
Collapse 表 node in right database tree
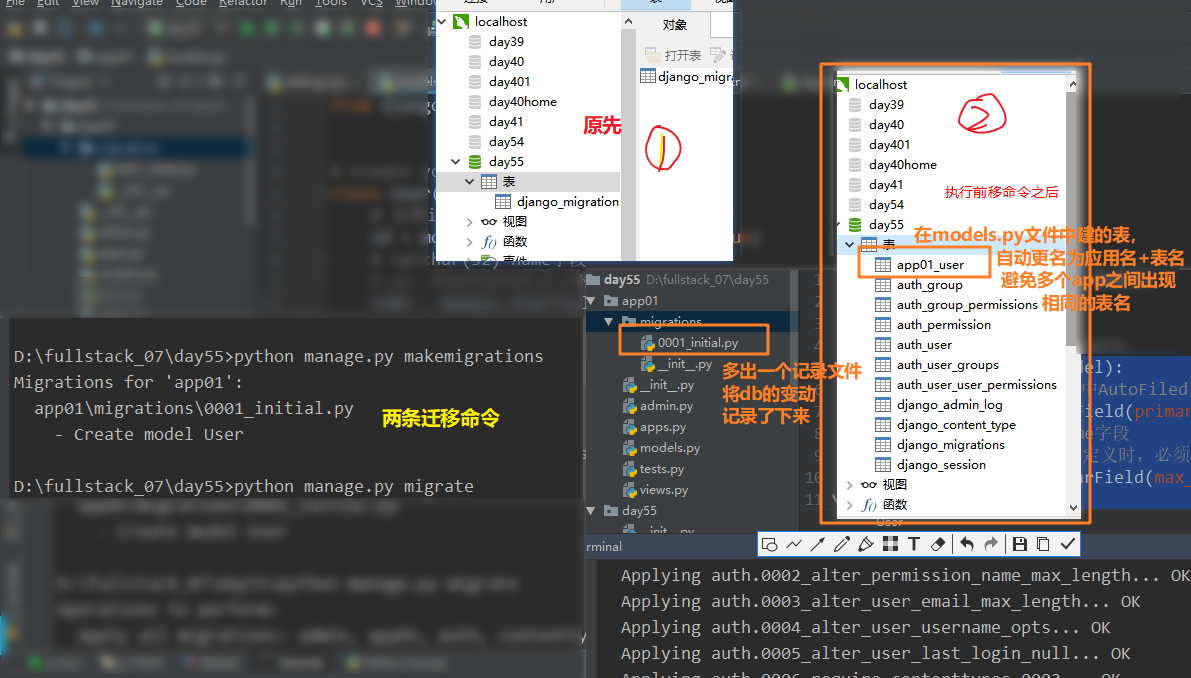pos(849,244)
